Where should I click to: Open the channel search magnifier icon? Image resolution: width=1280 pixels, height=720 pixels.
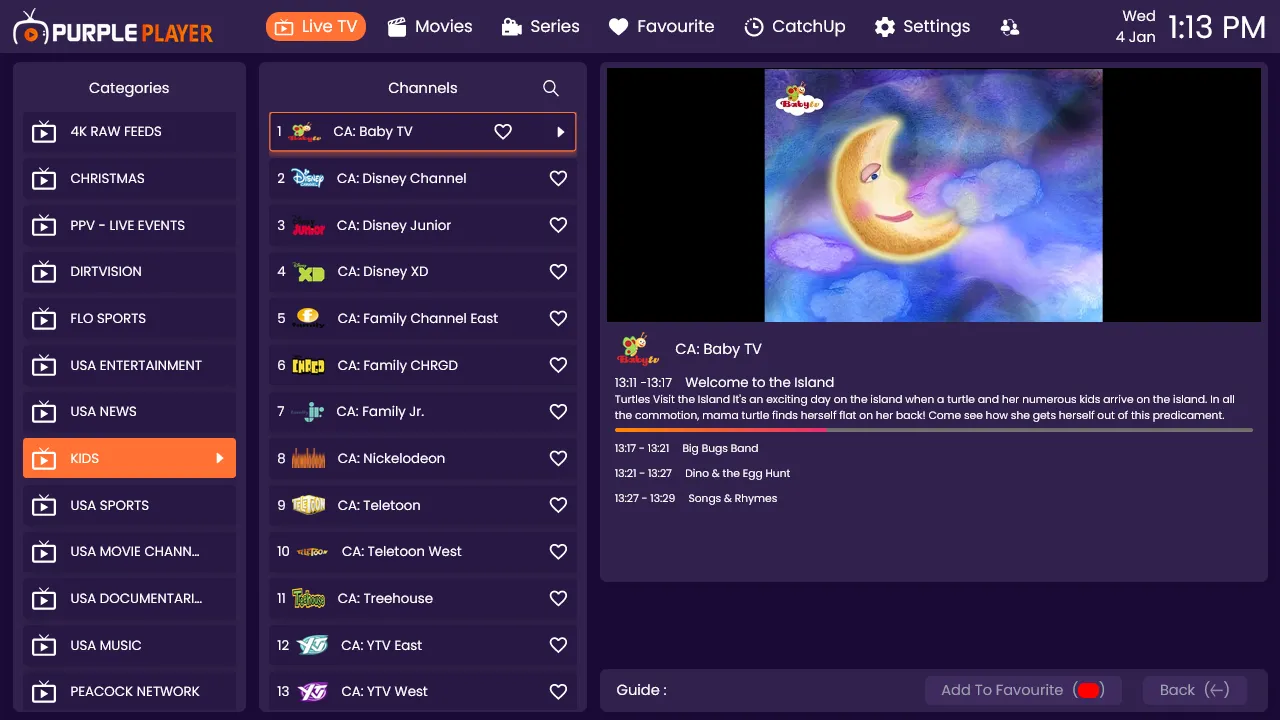[x=550, y=88]
